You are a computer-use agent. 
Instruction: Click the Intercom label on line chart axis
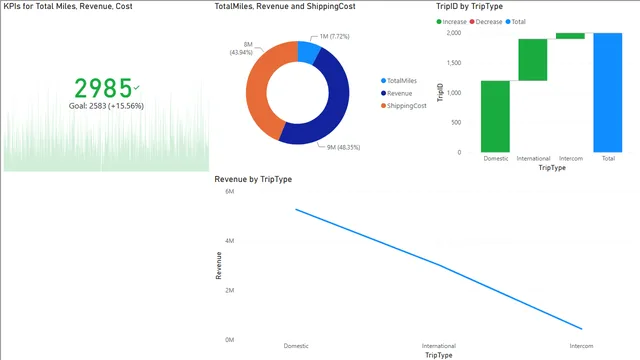pos(581,346)
